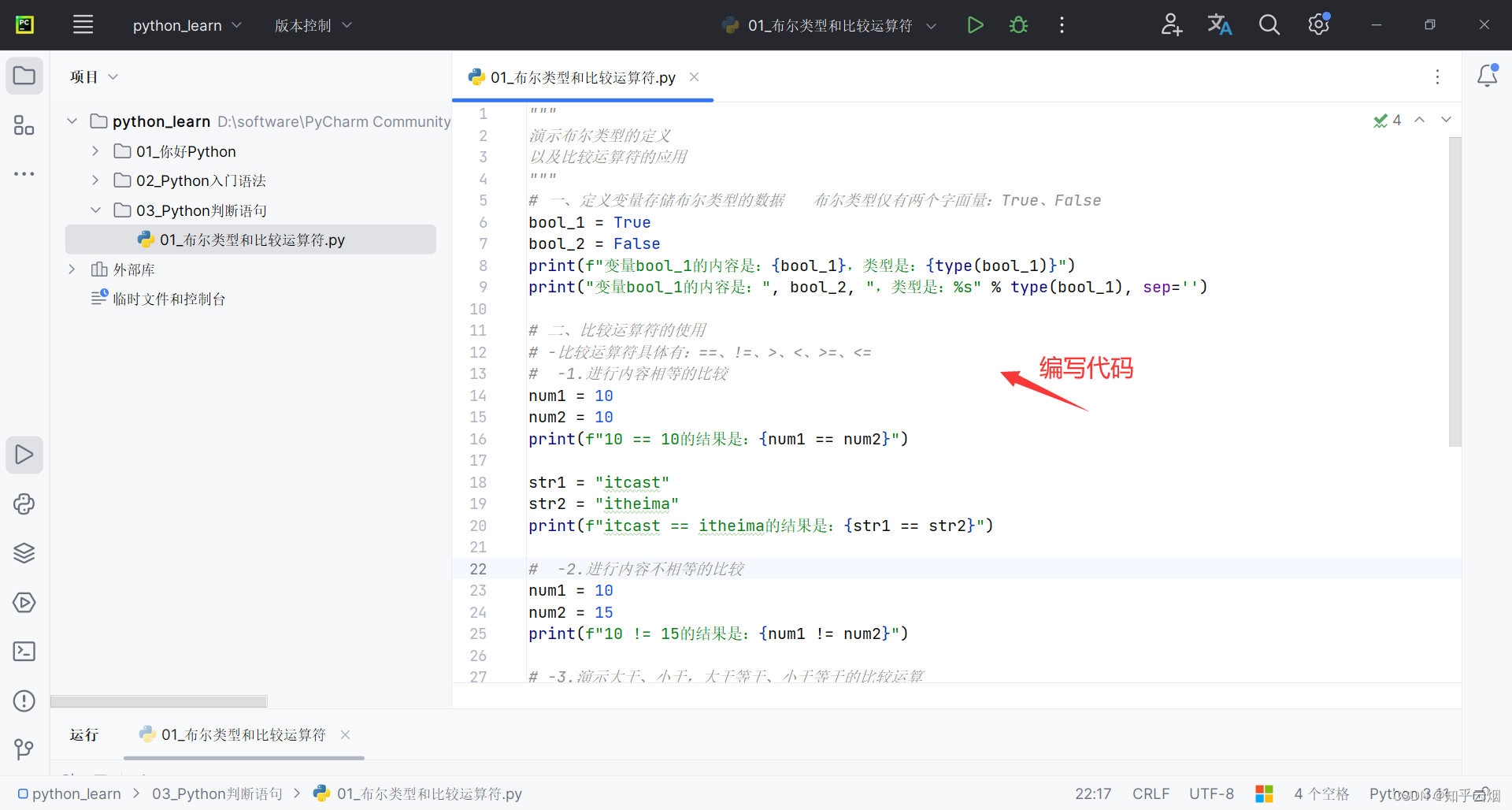Open line:column 22:17 indicator
The height and width of the screenshot is (810, 1512).
1093,793
